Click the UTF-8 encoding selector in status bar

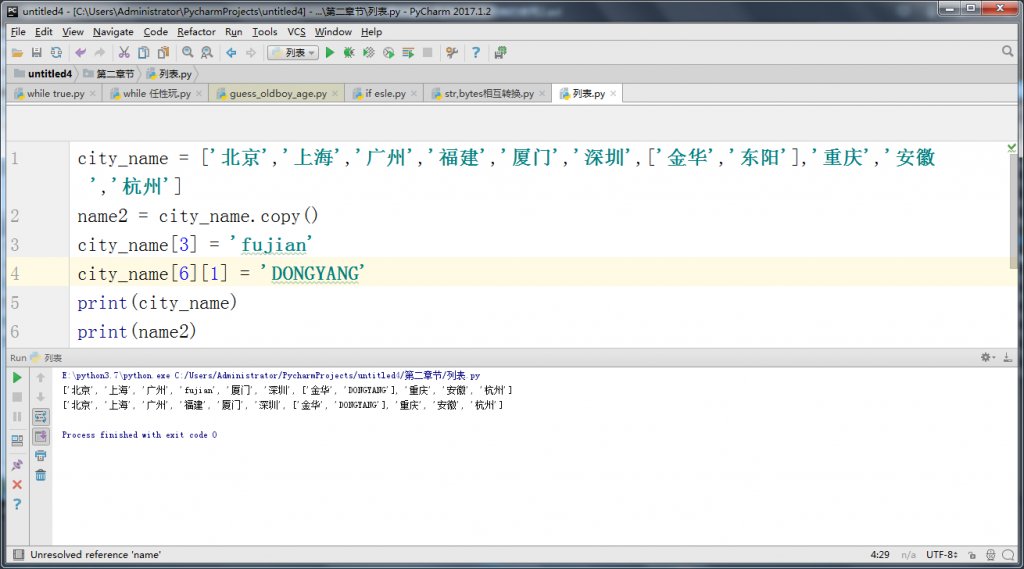pos(942,555)
